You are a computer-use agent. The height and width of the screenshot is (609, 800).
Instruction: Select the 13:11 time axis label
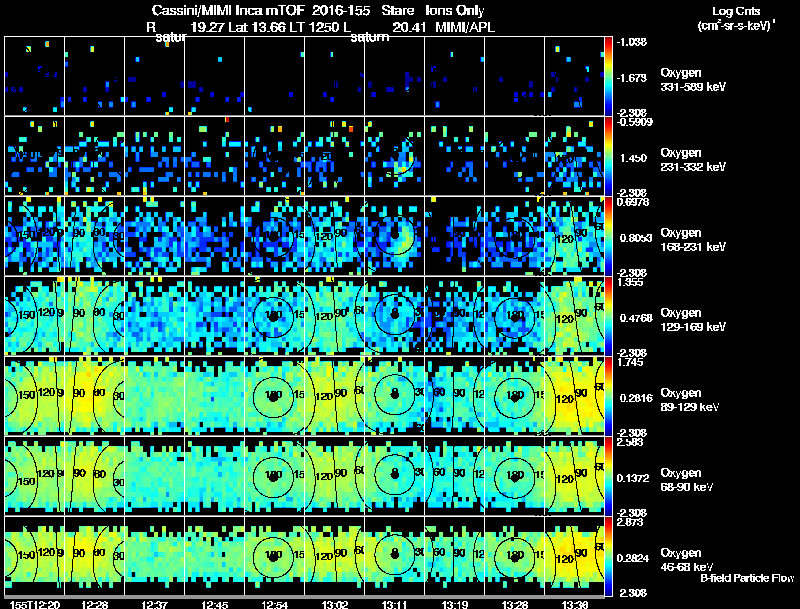point(394,604)
